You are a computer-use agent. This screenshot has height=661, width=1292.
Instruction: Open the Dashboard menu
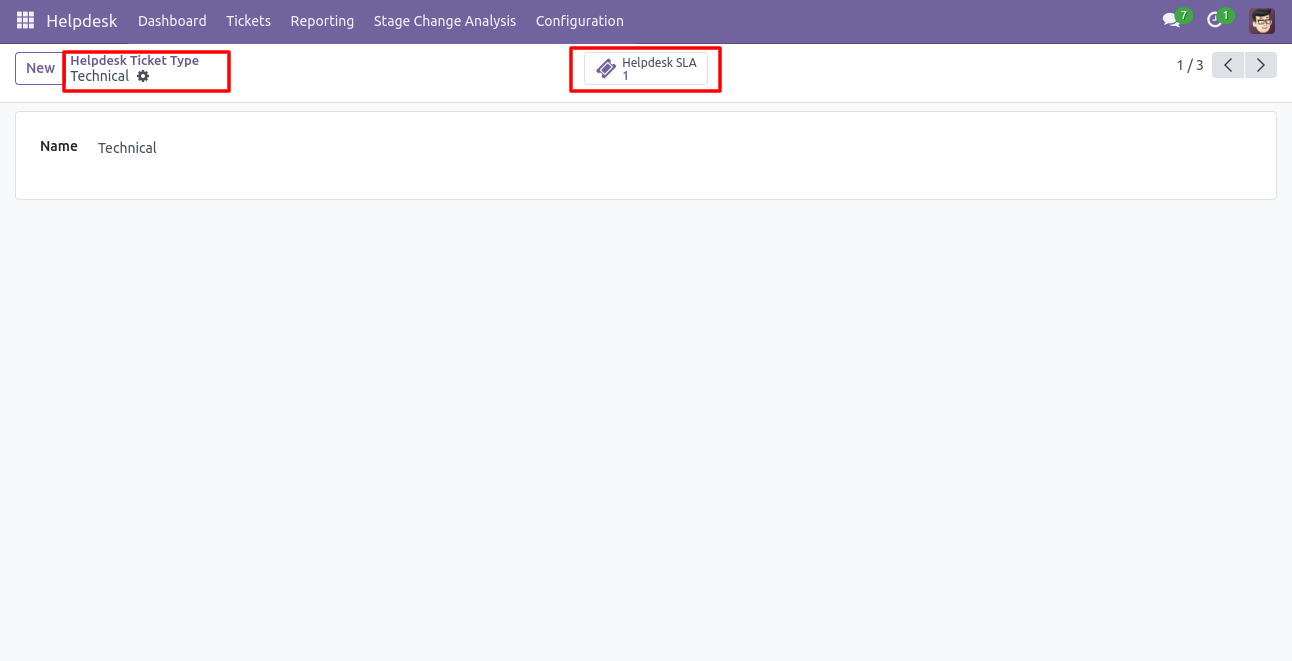click(172, 21)
